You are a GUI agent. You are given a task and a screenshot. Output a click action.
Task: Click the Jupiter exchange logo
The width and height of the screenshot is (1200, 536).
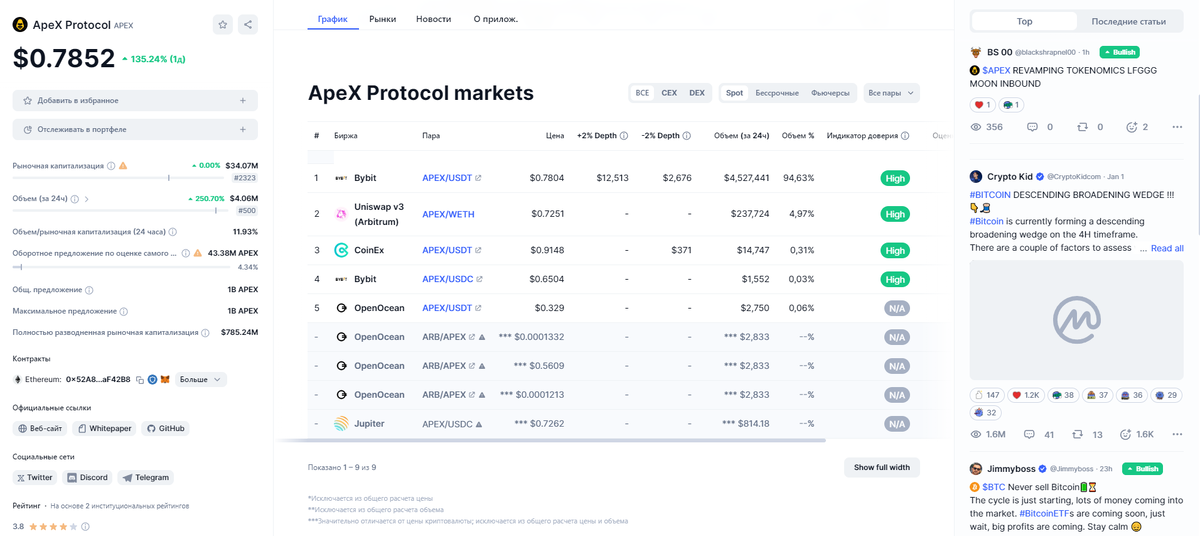coord(341,424)
